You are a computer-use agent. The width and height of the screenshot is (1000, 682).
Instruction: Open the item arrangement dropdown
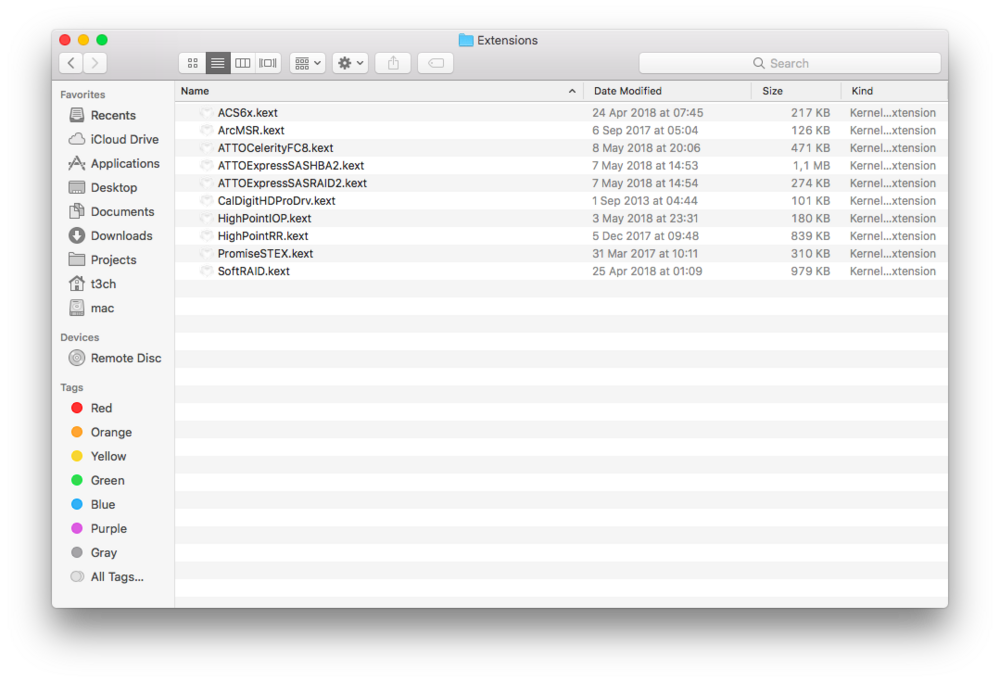[308, 63]
